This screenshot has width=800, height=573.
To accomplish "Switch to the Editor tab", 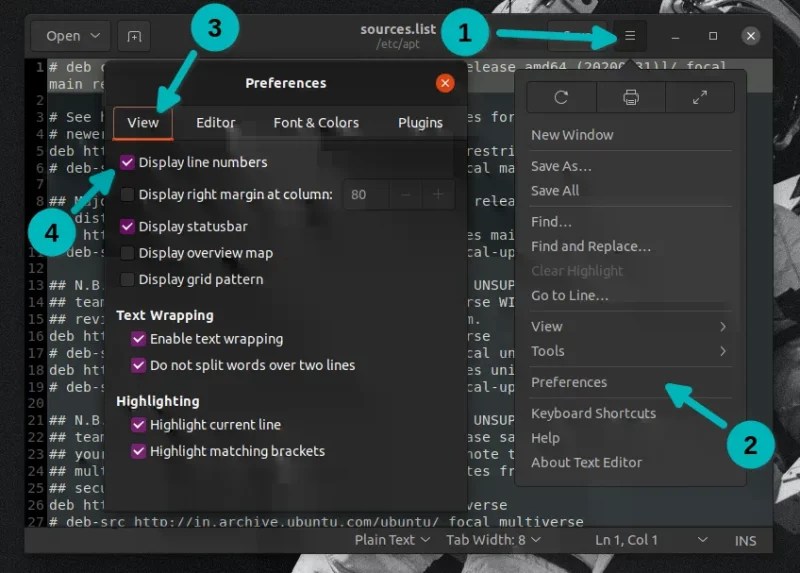I will tap(216, 122).
